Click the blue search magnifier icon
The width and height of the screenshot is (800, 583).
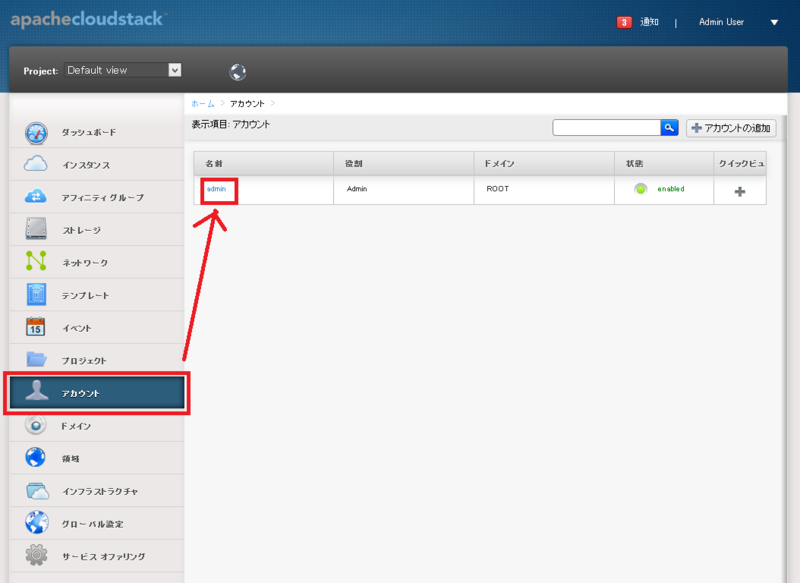669,127
